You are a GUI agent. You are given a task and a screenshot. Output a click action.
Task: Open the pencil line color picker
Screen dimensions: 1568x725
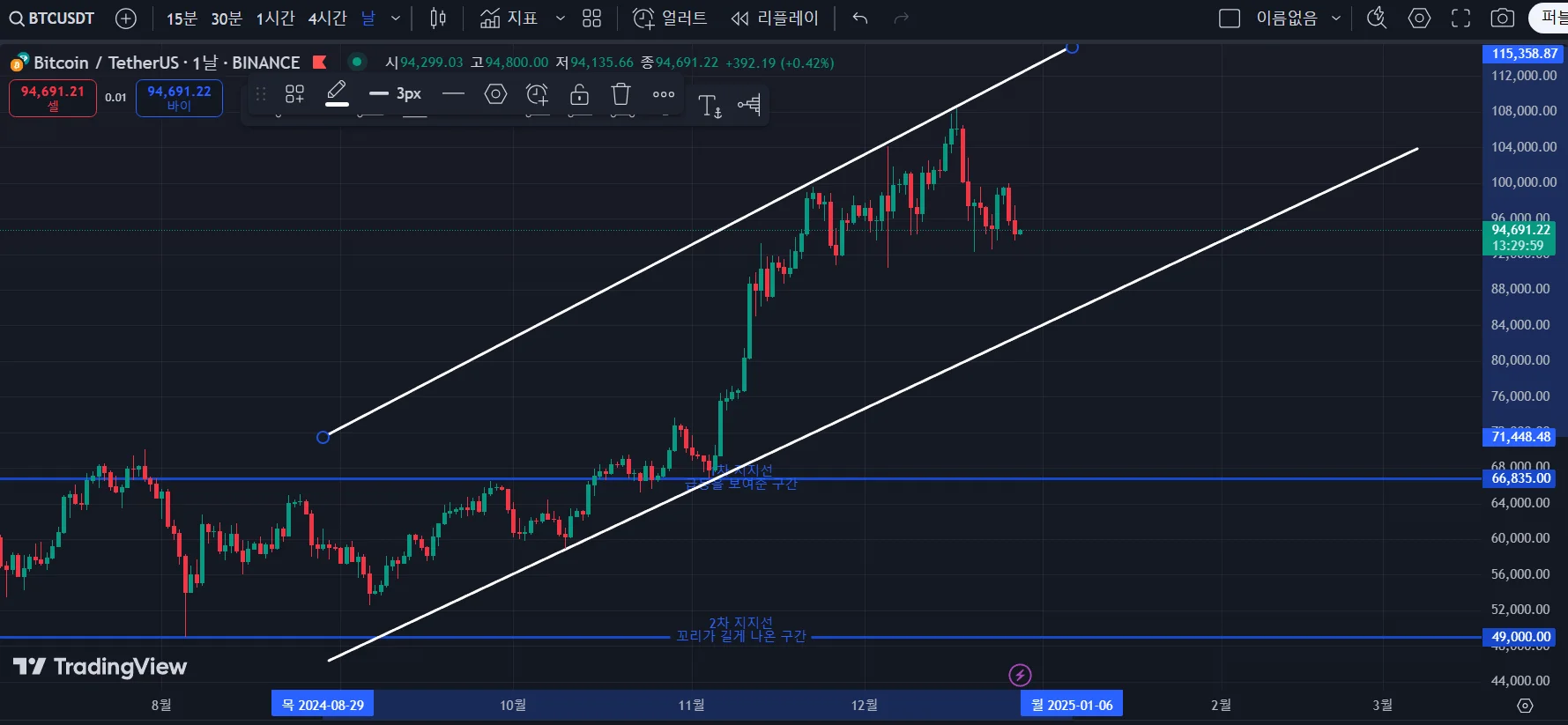[x=337, y=93]
